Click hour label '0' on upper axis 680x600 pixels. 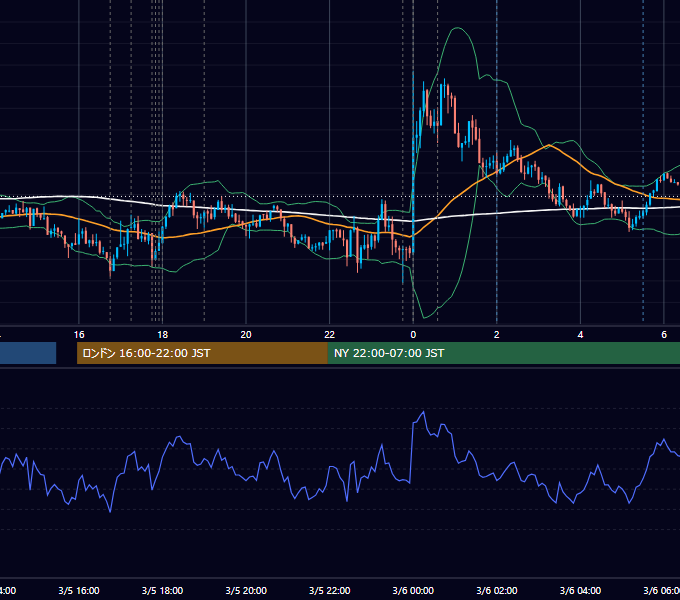tap(413, 335)
